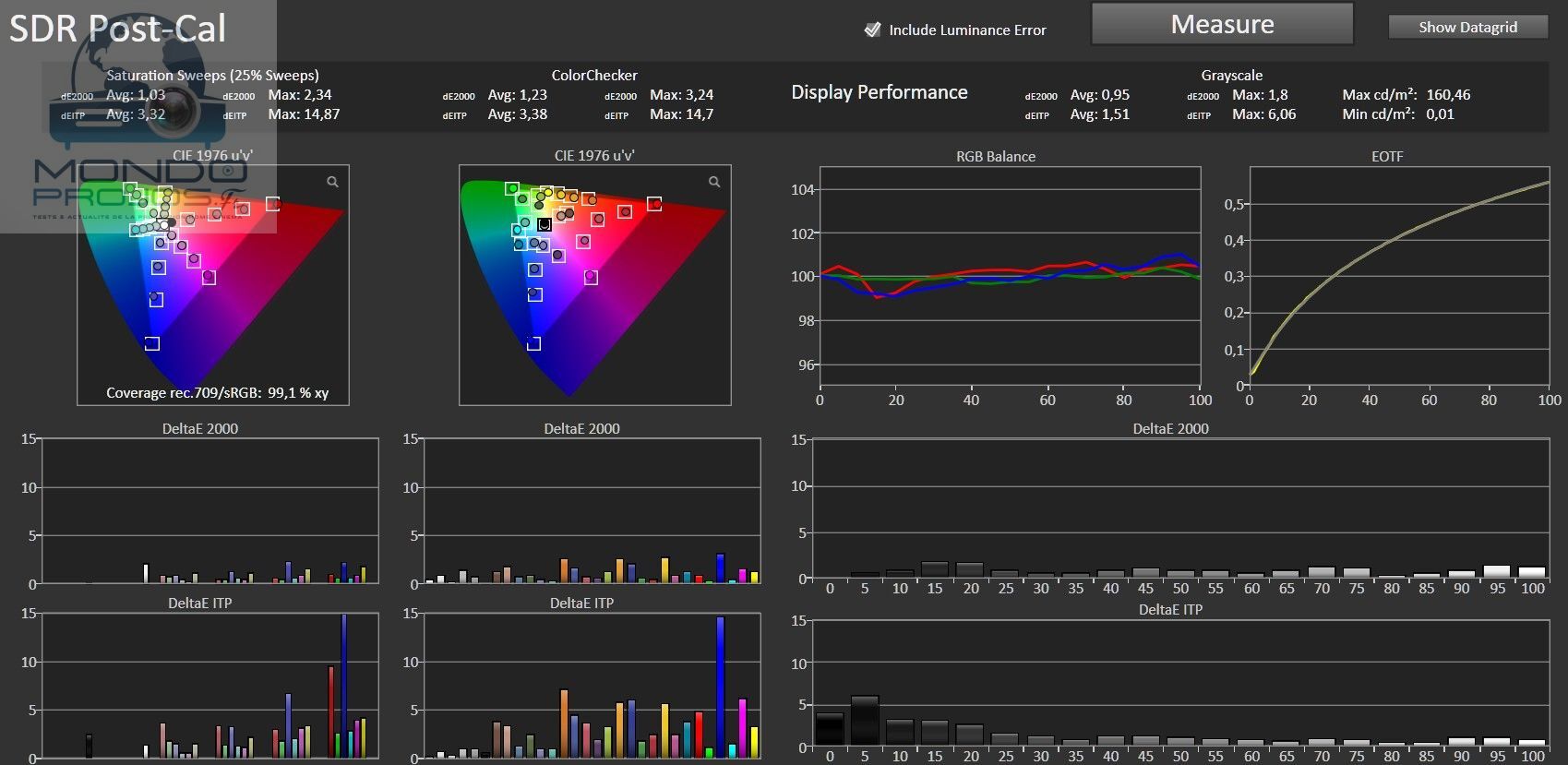Image resolution: width=1568 pixels, height=765 pixels.
Task: Toggle the Include Luminance Error checkbox
Action: click(x=872, y=30)
